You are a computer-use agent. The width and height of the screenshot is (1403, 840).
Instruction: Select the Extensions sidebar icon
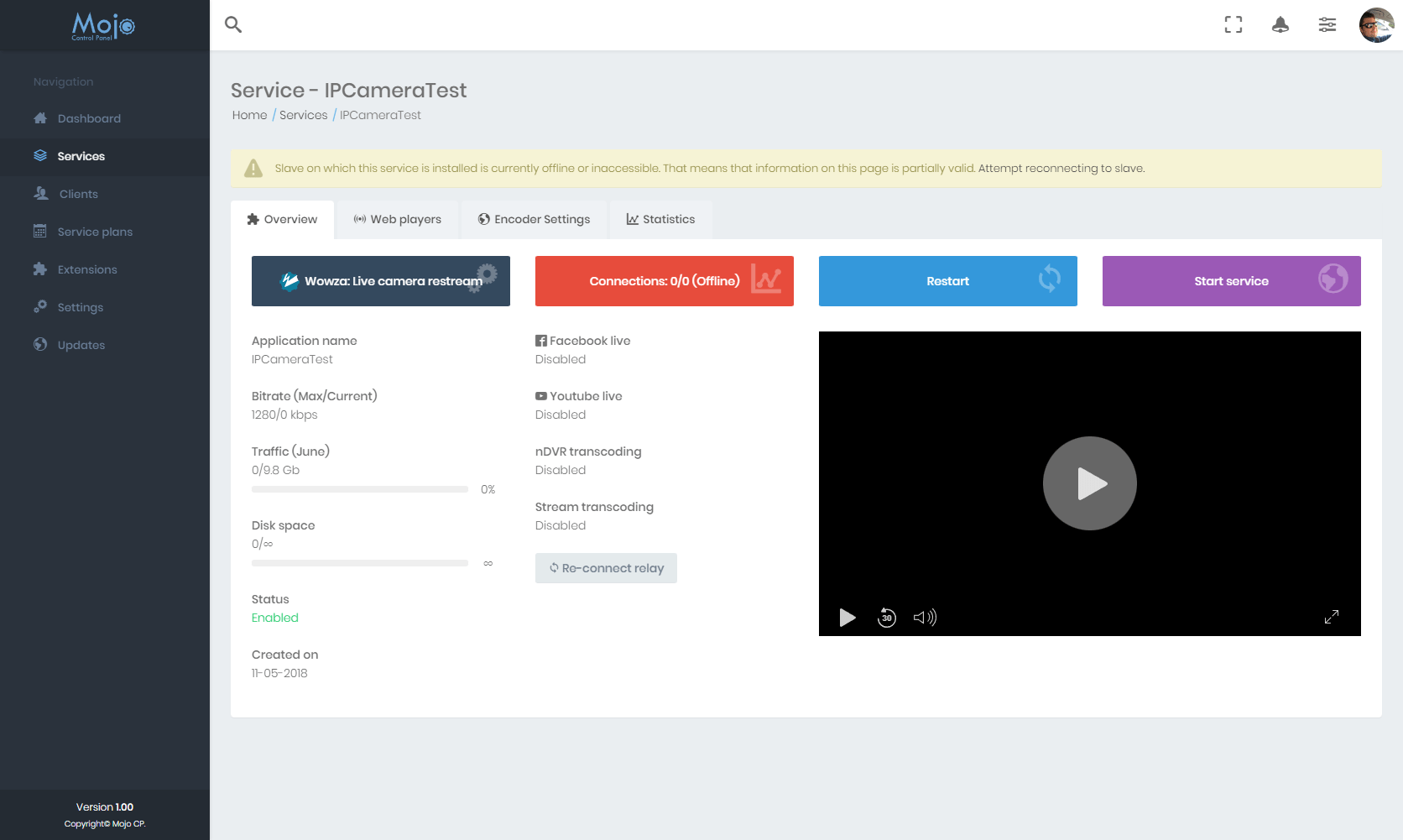pyautogui.click(x=40, y=269)
